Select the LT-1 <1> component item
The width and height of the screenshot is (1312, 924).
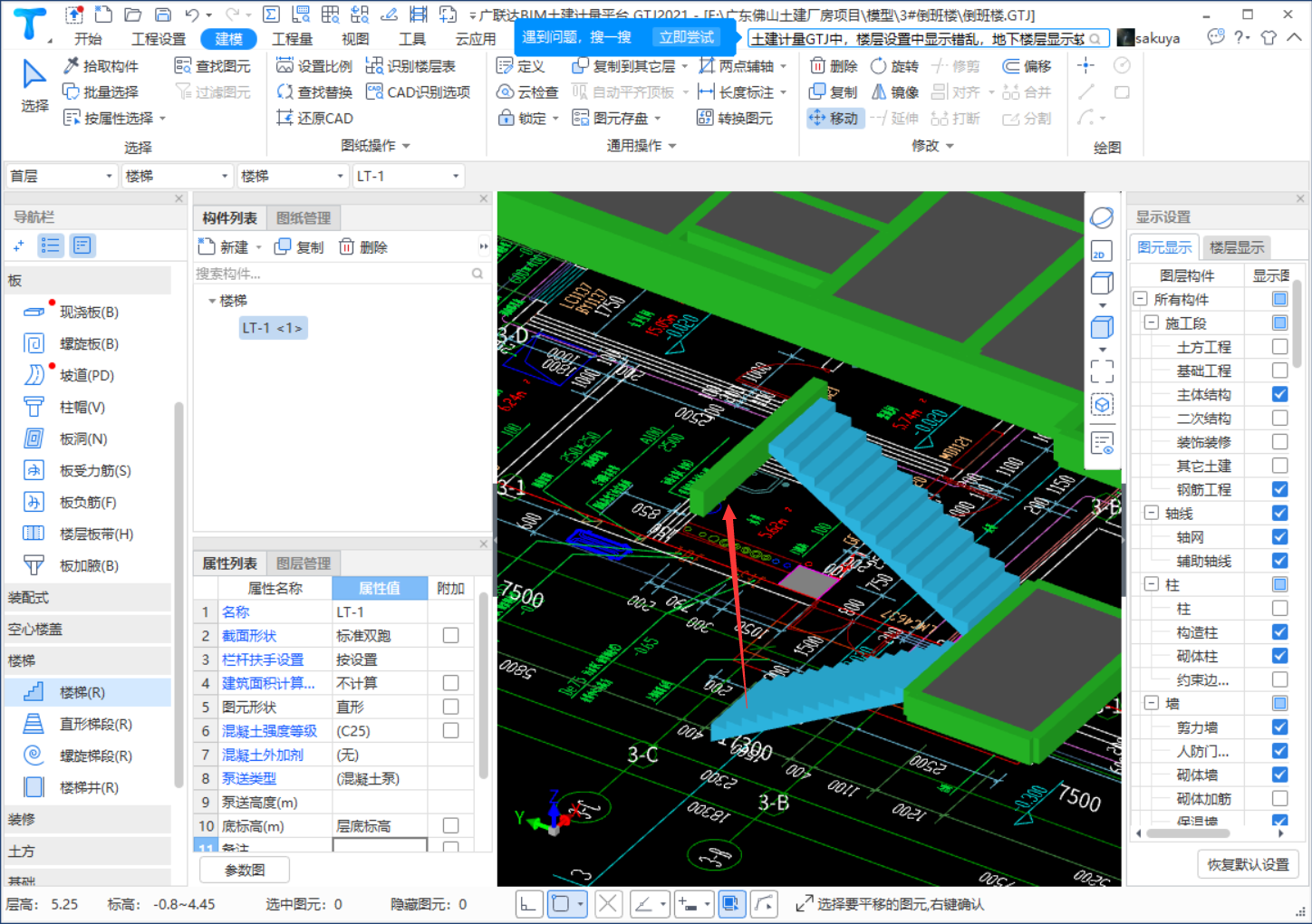[x=273, y=328]
